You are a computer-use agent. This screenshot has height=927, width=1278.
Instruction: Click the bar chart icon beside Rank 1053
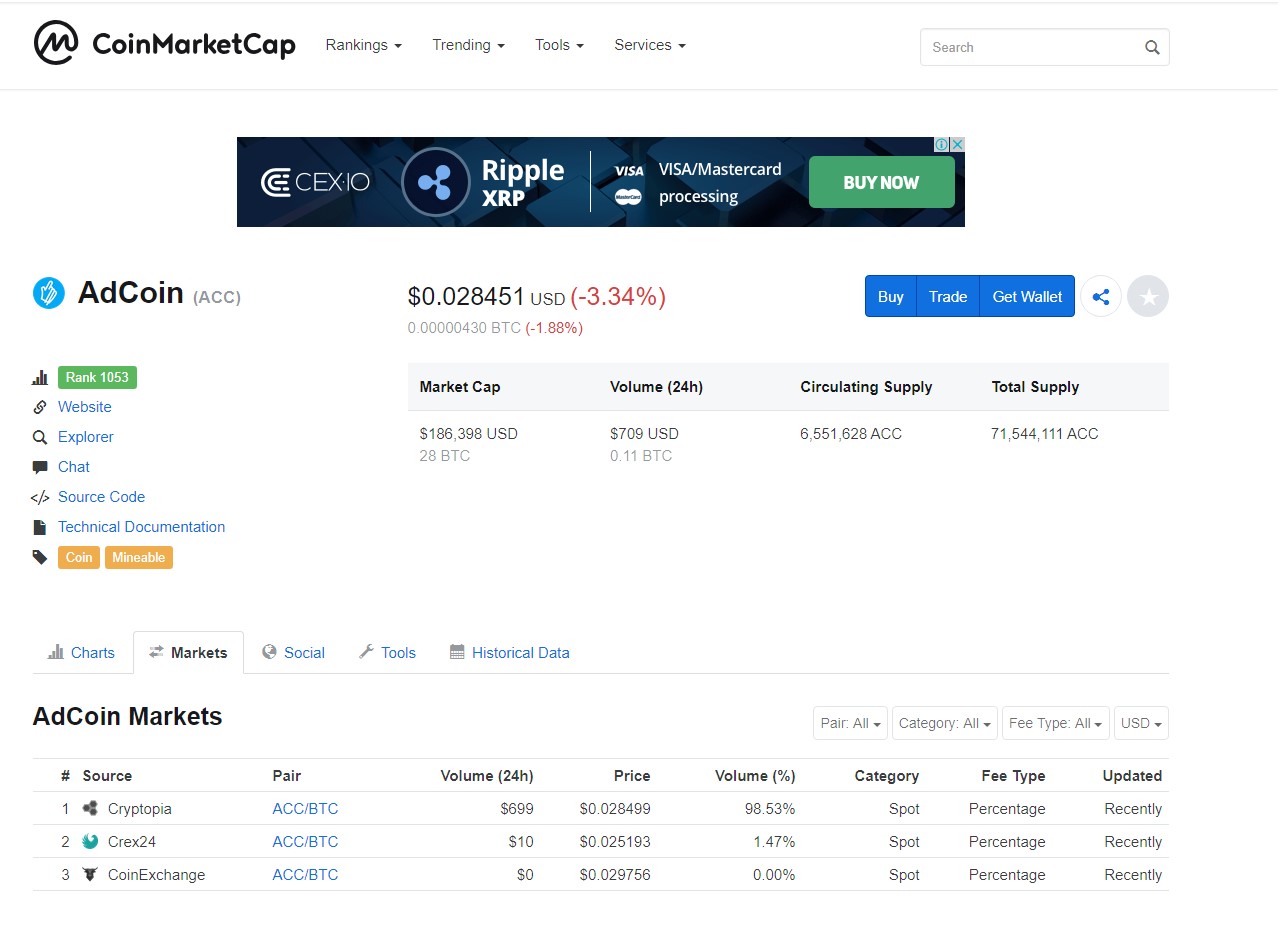point(40,377)
